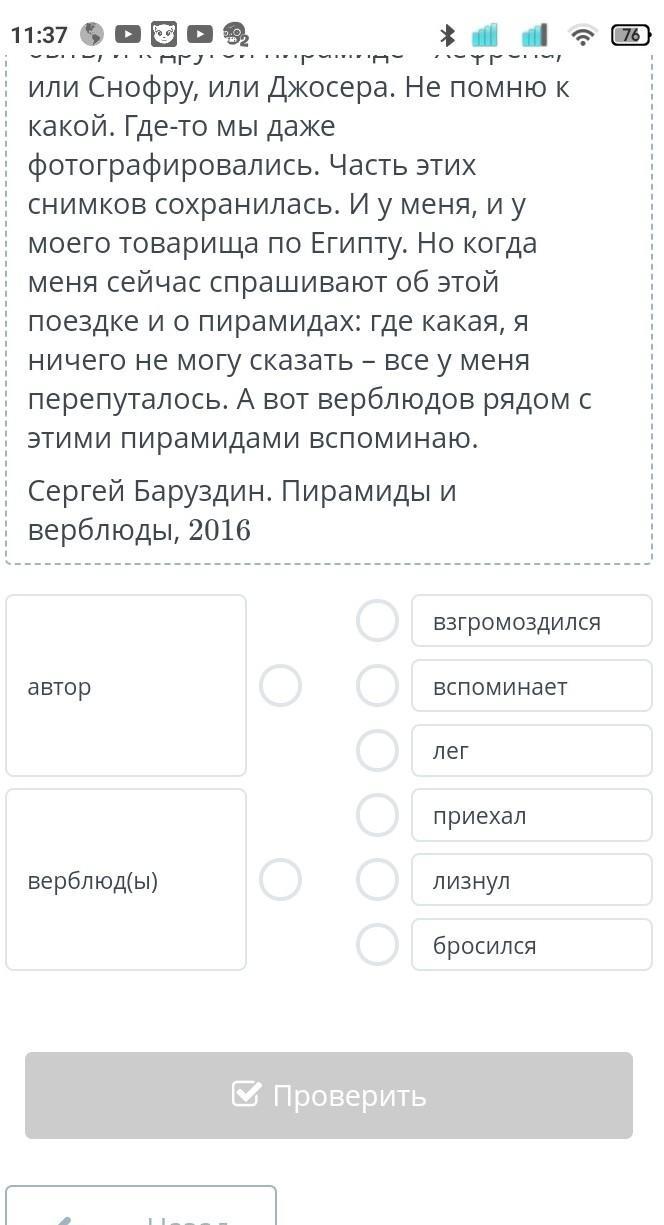664x1225 pixels.
Task: Choose the лизнул answer box
Action: click(531, 881)
